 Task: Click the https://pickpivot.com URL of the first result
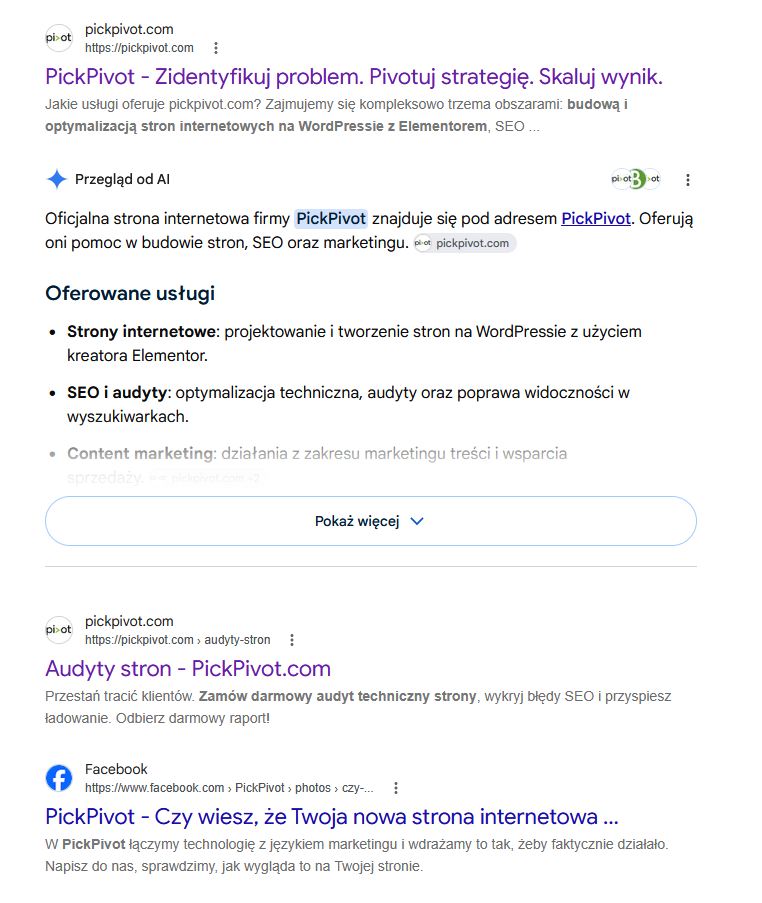tap(139, 48)
